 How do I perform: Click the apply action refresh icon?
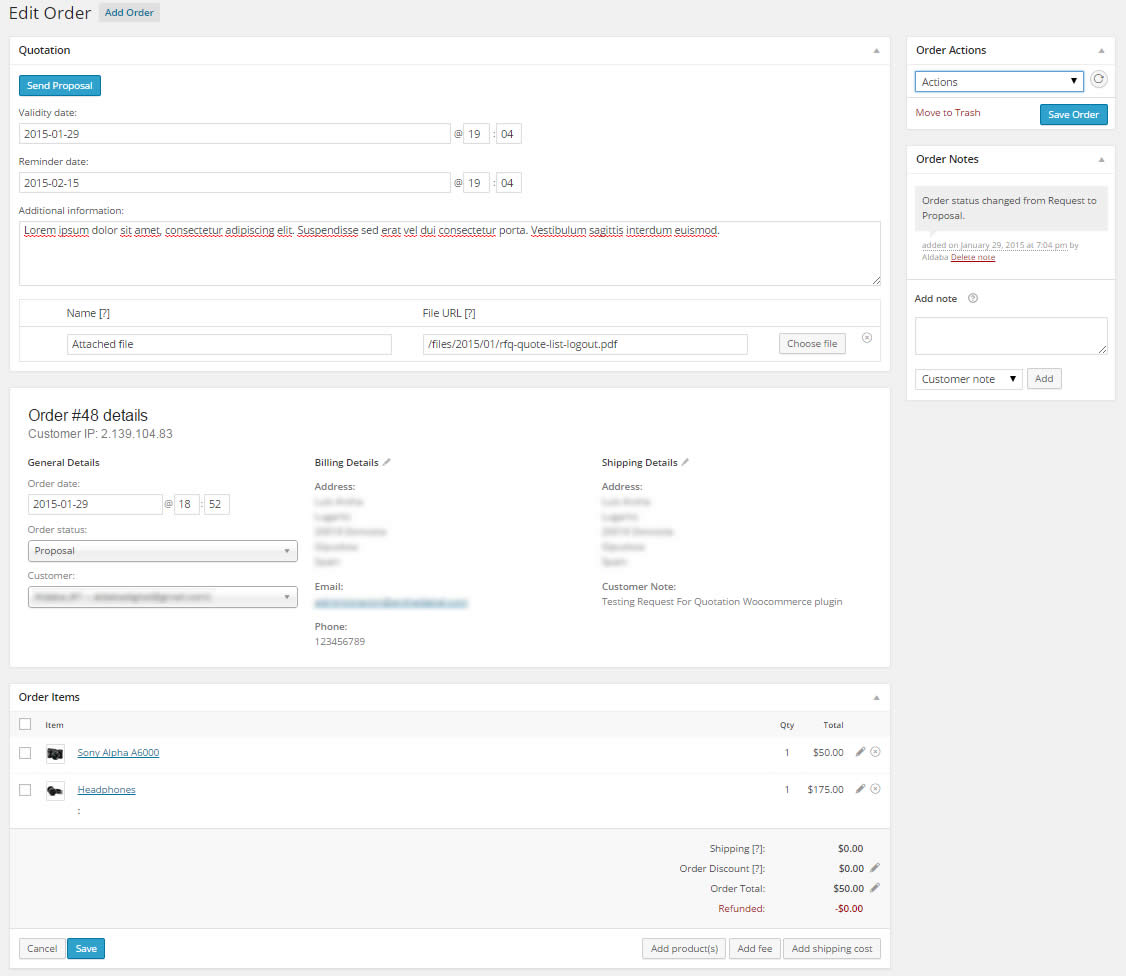click(x=1098, y=81)
